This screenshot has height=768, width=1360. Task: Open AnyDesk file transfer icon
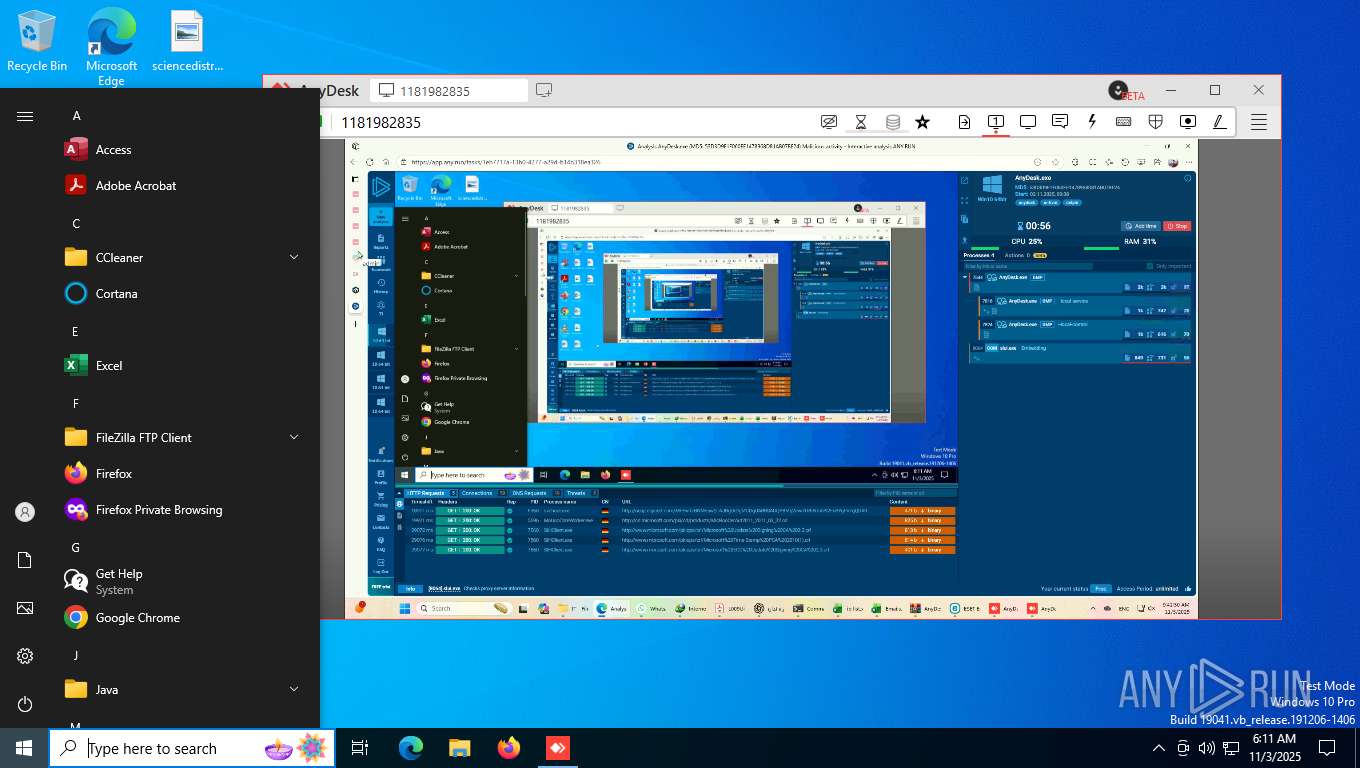(x=964, y=122)
